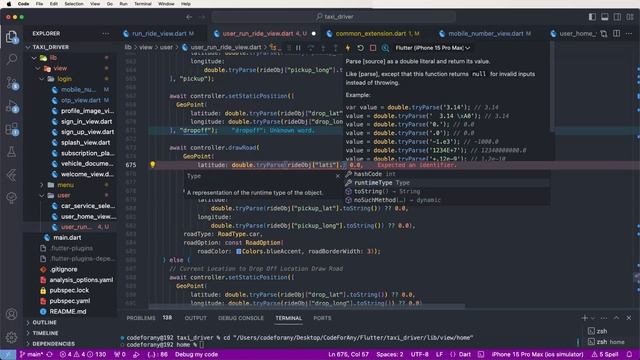Click the blueAccent color swatch in code
The image size is (640, 360).
pyautogui.click(x=238, y=251)
